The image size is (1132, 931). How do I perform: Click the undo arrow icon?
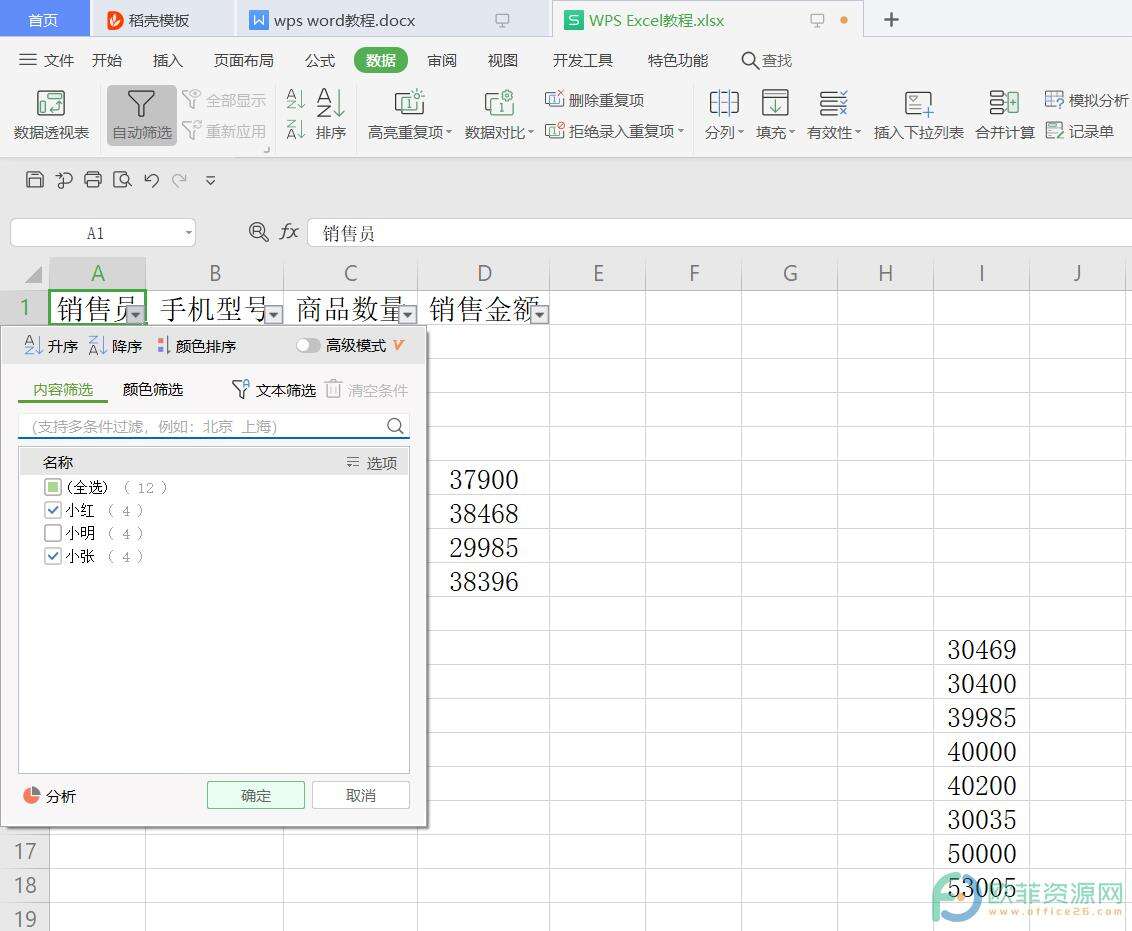point(152,180)
